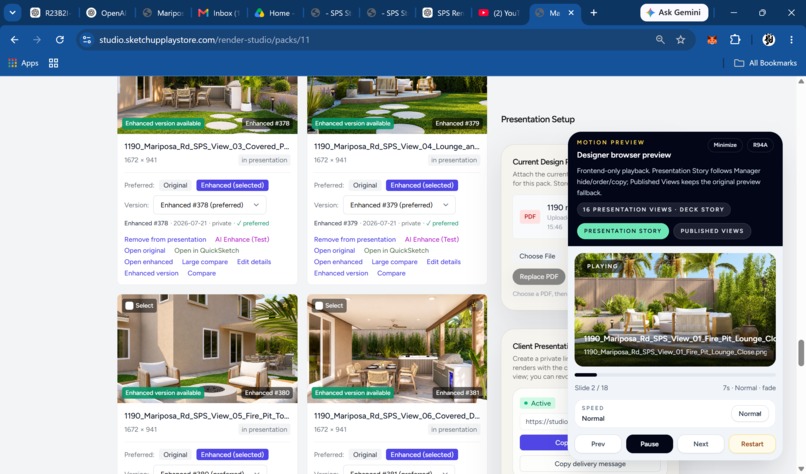This screenshot has height=474, width=806.
Task: Click the R94A badge in Motion Preview
Action: (x=760, y=145)
